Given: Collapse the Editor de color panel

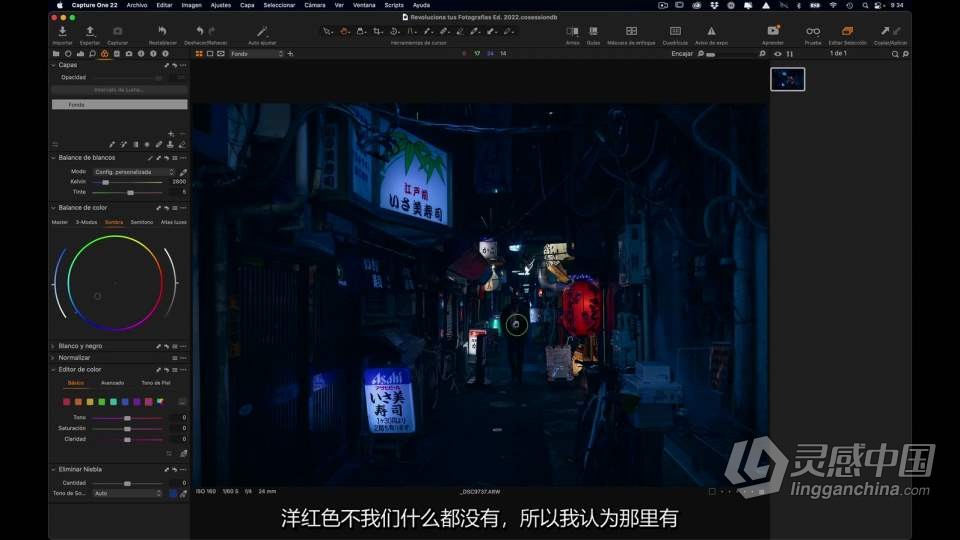Looking at the screenshot, I should pos(53,370).
